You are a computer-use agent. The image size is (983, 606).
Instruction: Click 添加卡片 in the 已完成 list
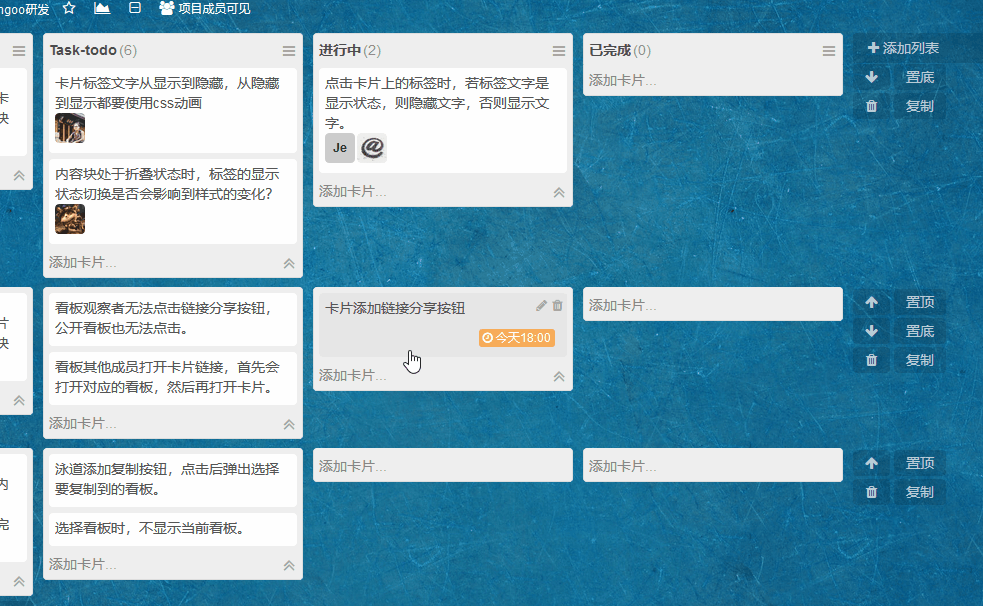pyautogui.click(x=622, y=80)
